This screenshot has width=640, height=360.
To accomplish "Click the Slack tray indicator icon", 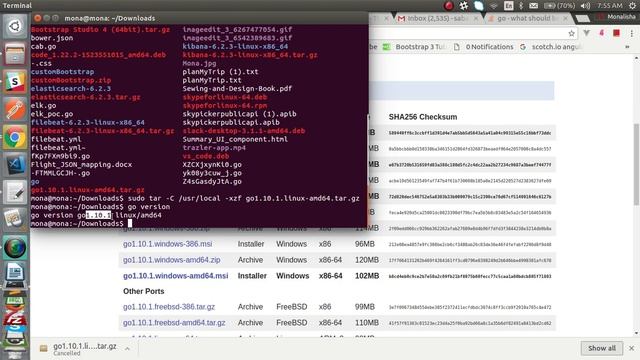I will 464,5.
